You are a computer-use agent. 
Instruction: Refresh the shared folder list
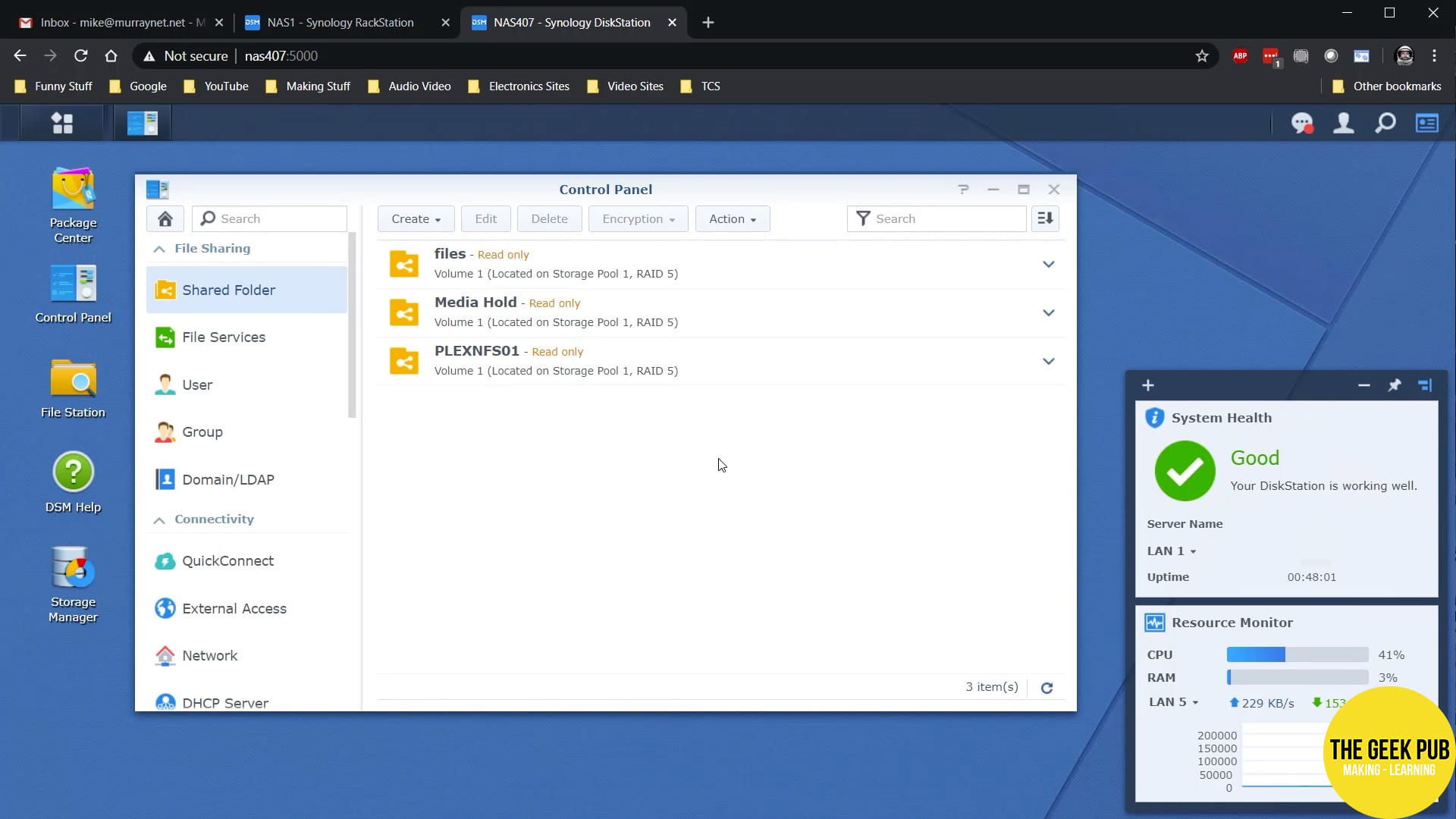(x=1046, y=688)
